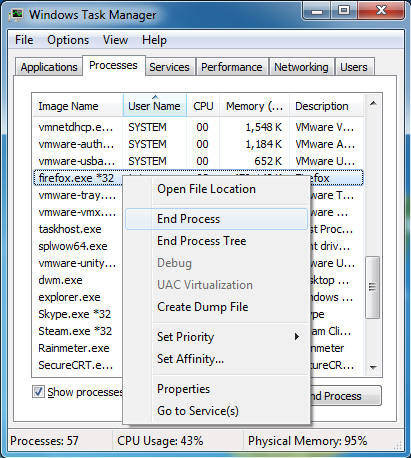411x458 pixels.
Task: Sort by the Image Name column header
Action: pos(78,106)
